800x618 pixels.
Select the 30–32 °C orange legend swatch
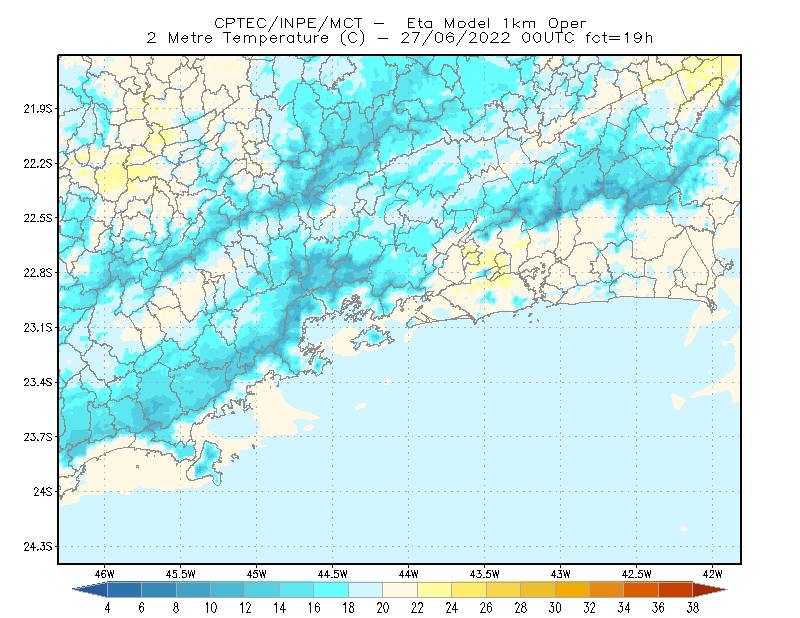point(572,590)
